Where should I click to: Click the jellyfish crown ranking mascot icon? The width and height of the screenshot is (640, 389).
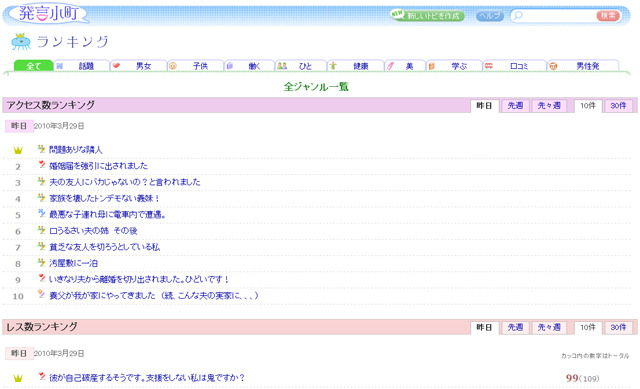(21, 42)
